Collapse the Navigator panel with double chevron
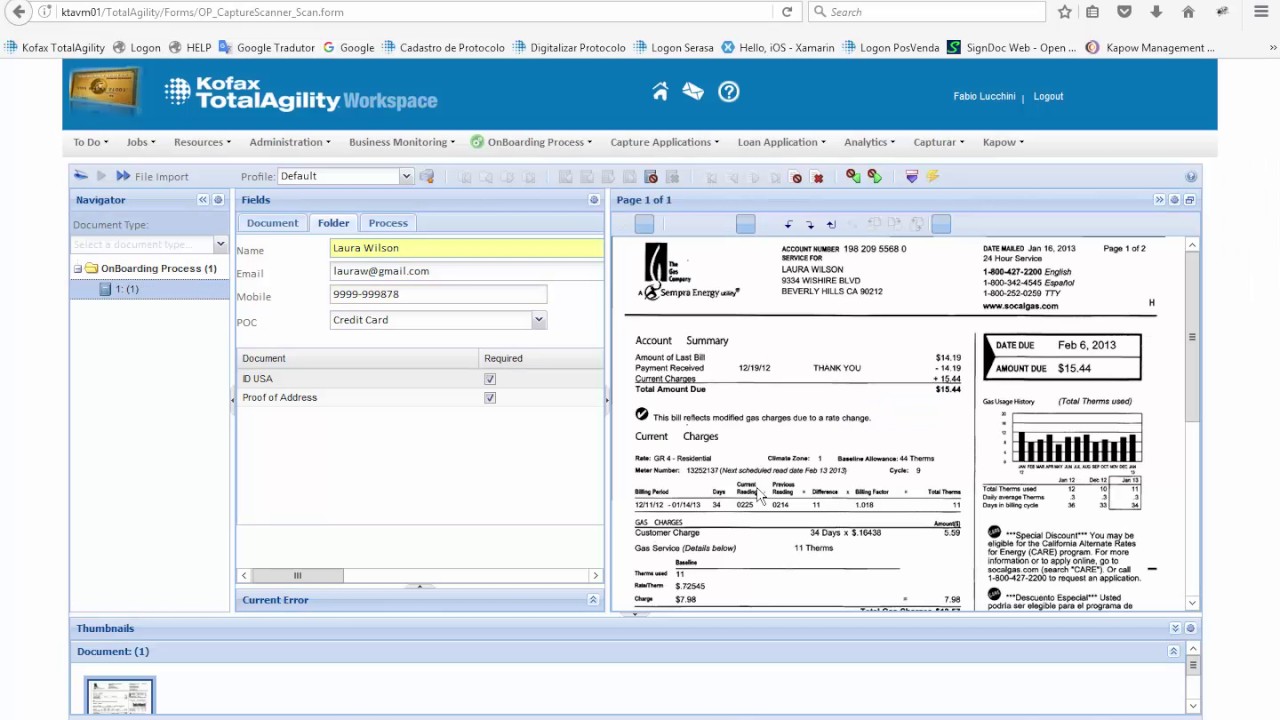This screenshot has width=1280, height=720. (203, 200)
